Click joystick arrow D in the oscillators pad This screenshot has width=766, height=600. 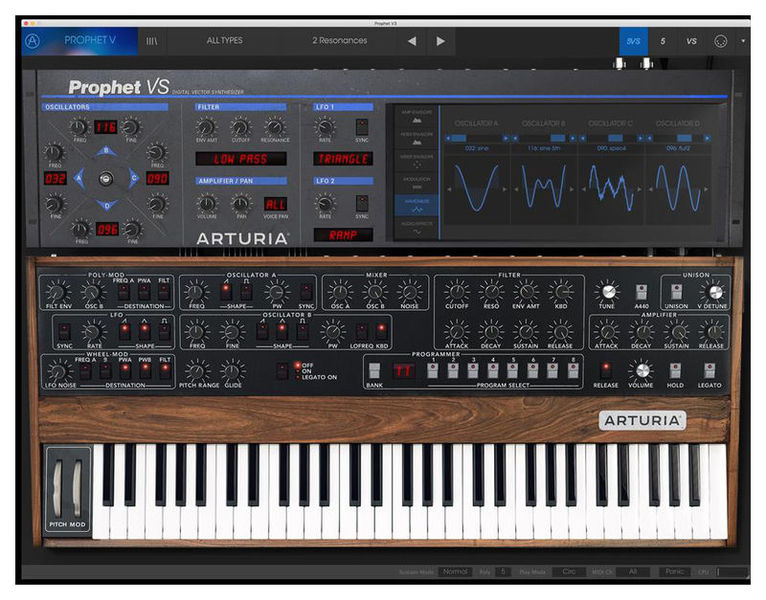[106, 205]
